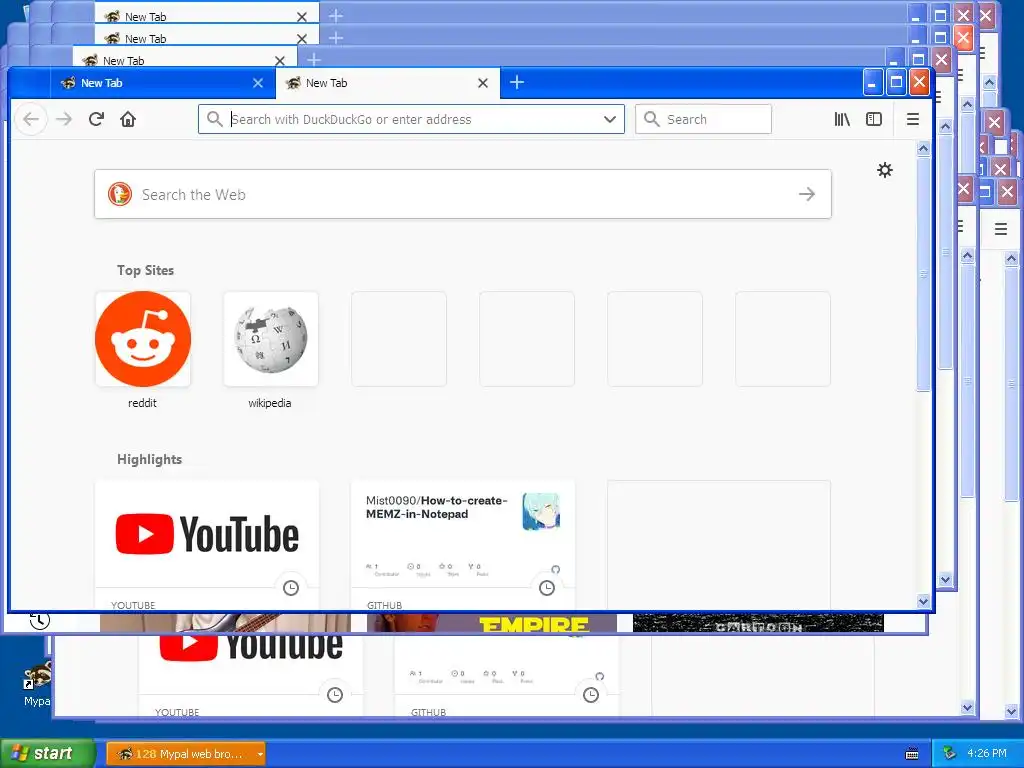The height and width of the screenshot is (768, 1024).
Task: Click the Search the Web field
Action: 463,194
